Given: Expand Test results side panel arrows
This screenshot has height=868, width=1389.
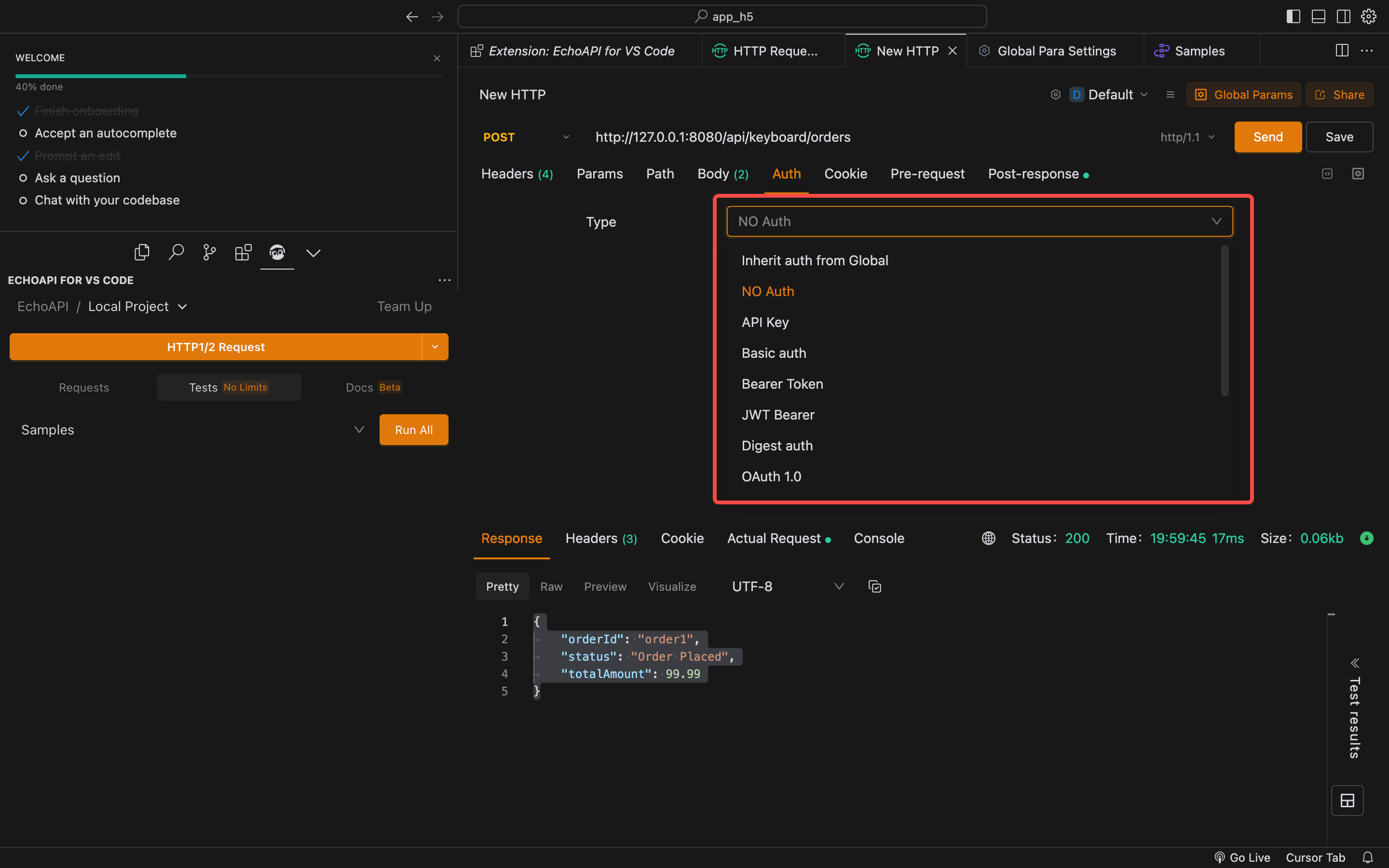Looking at the screenshot, I should 1355,663.
